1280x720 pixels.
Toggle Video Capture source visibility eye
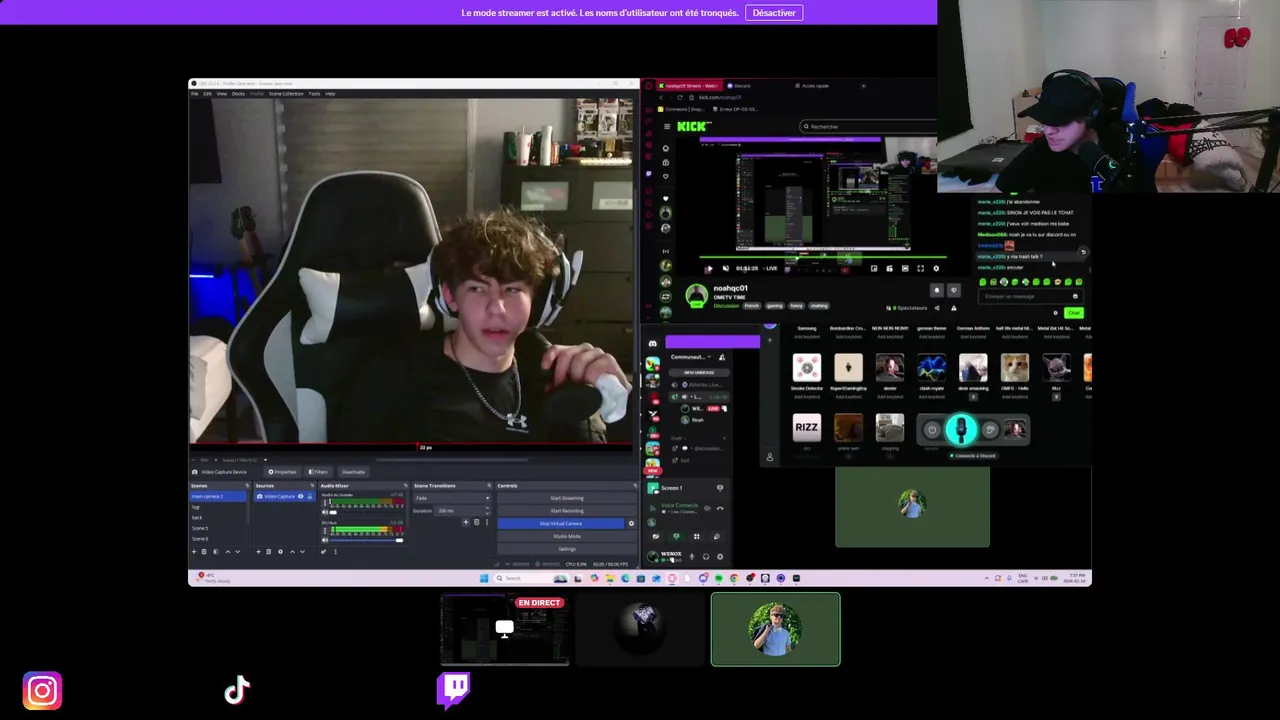[300, 496]
